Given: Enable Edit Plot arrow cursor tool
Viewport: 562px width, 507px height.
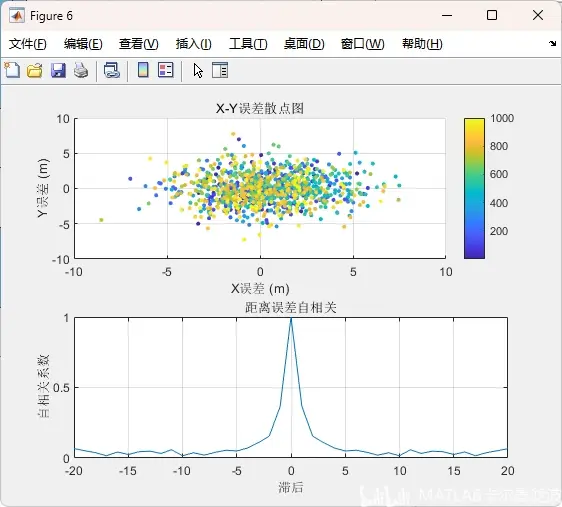Looking at the screenshot, I should pyautogui.click(x=198, y=70).
